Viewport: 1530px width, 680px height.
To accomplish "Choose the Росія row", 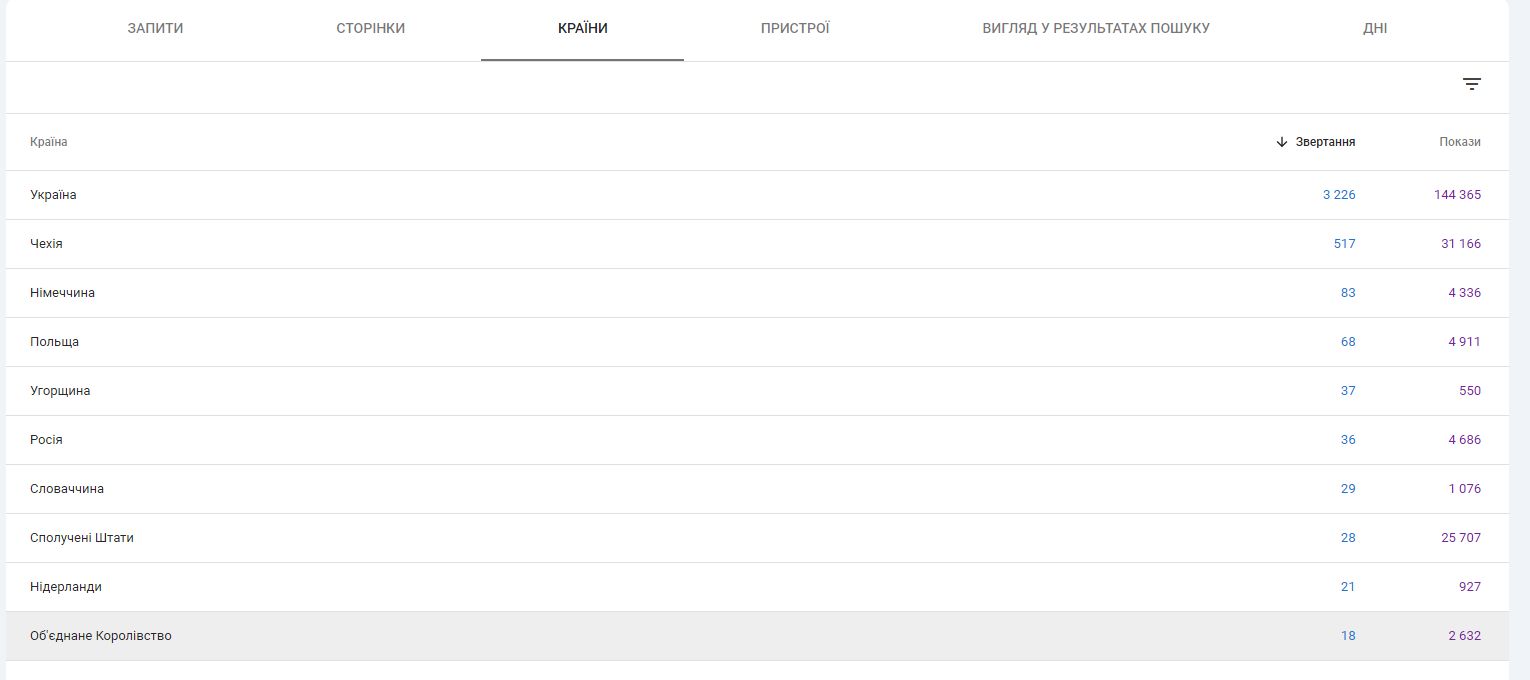I will (46, 440).
